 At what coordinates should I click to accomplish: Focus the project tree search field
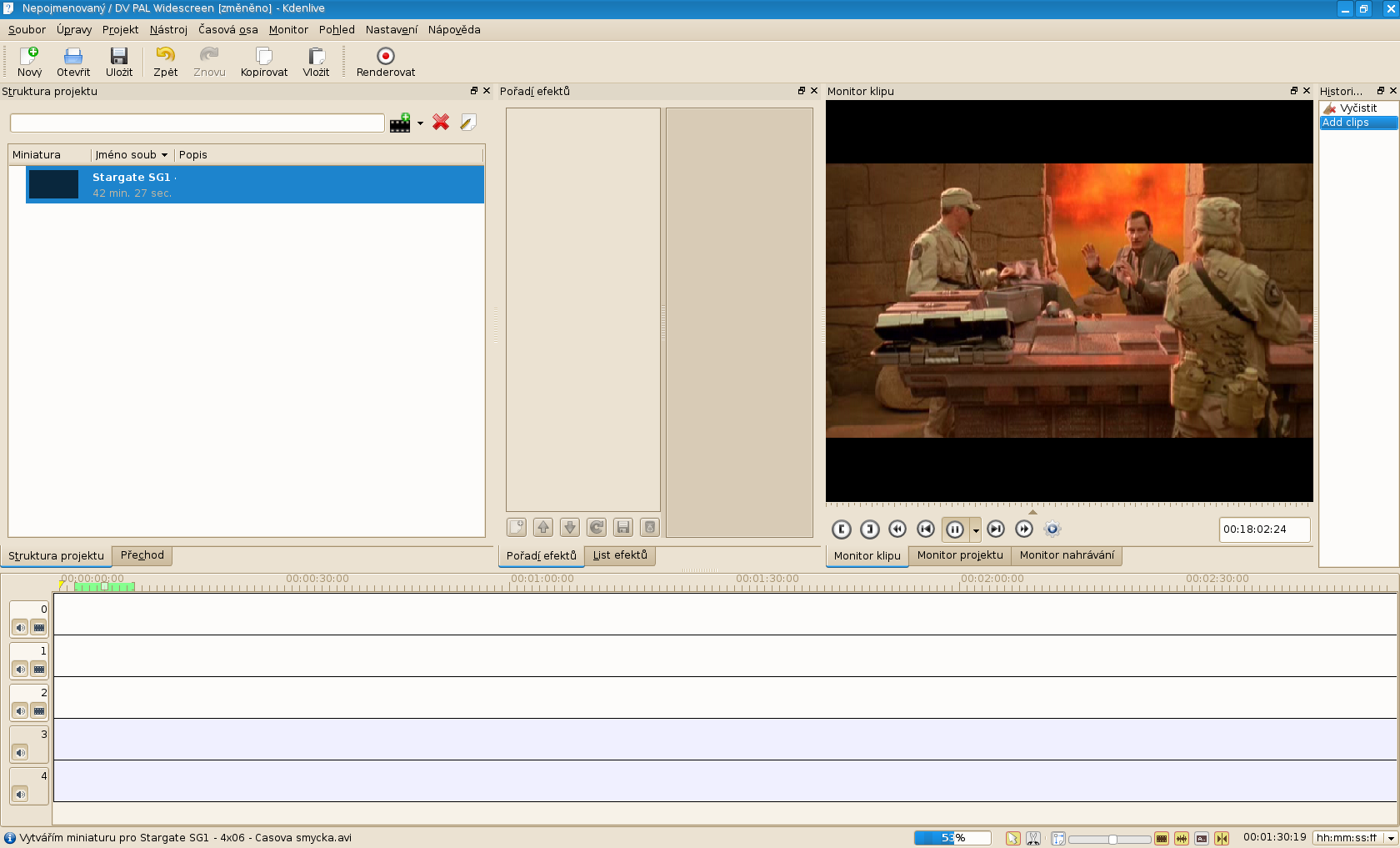click(197, 123)
